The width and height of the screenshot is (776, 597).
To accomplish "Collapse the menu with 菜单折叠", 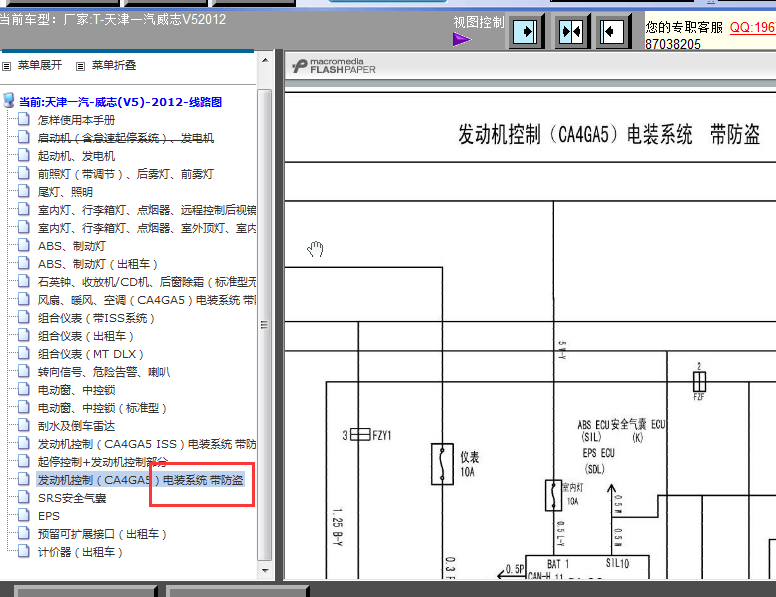I will (114, 65).
